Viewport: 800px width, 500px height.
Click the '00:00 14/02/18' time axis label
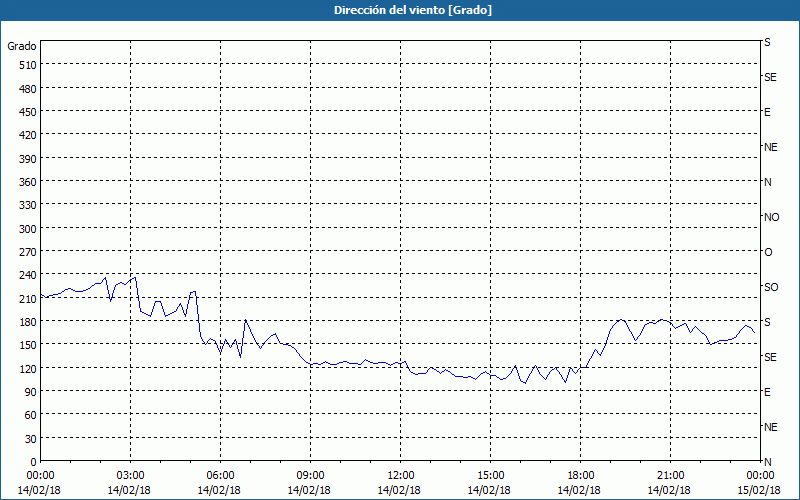tap(39, 483)
